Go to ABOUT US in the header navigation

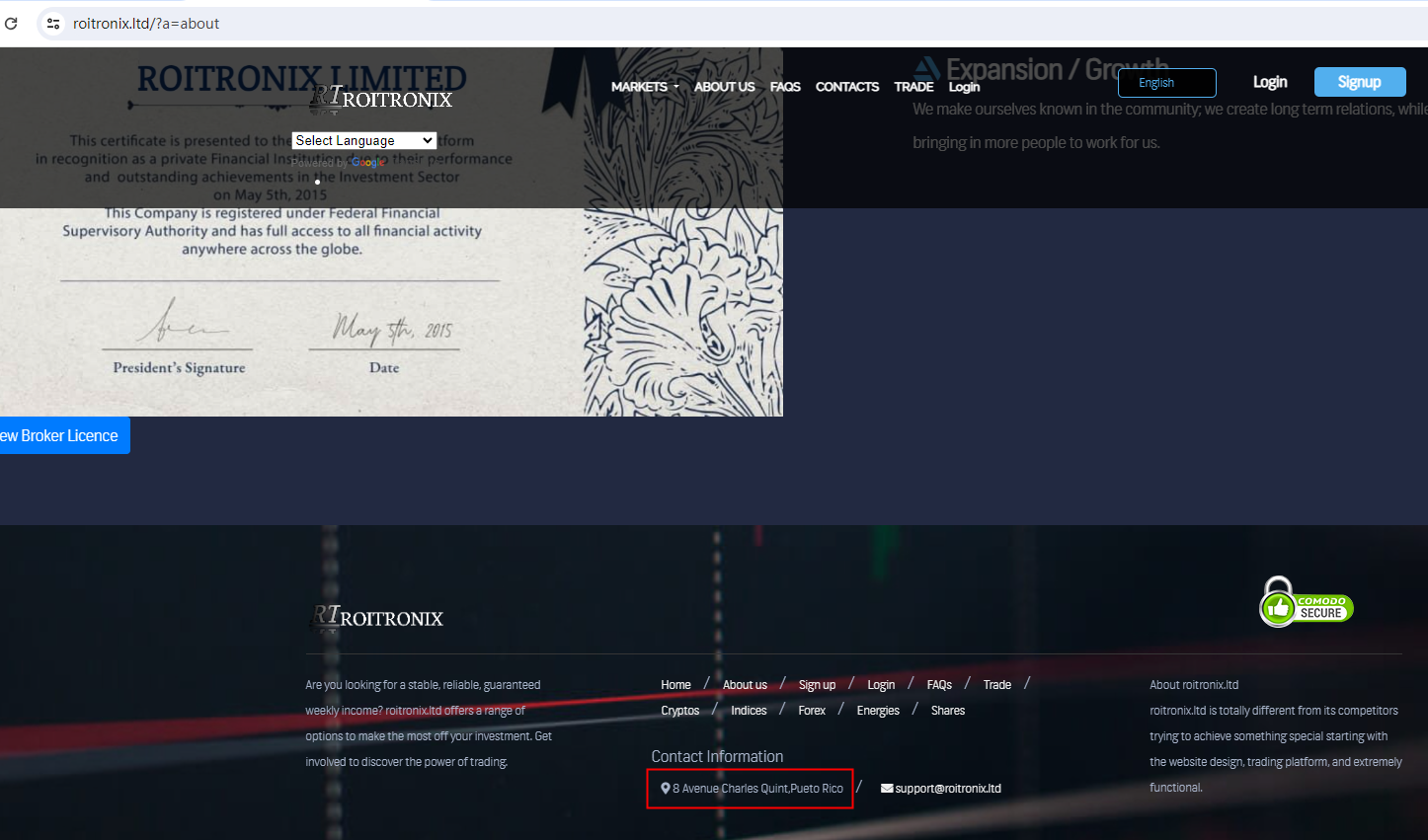point(724,87)
